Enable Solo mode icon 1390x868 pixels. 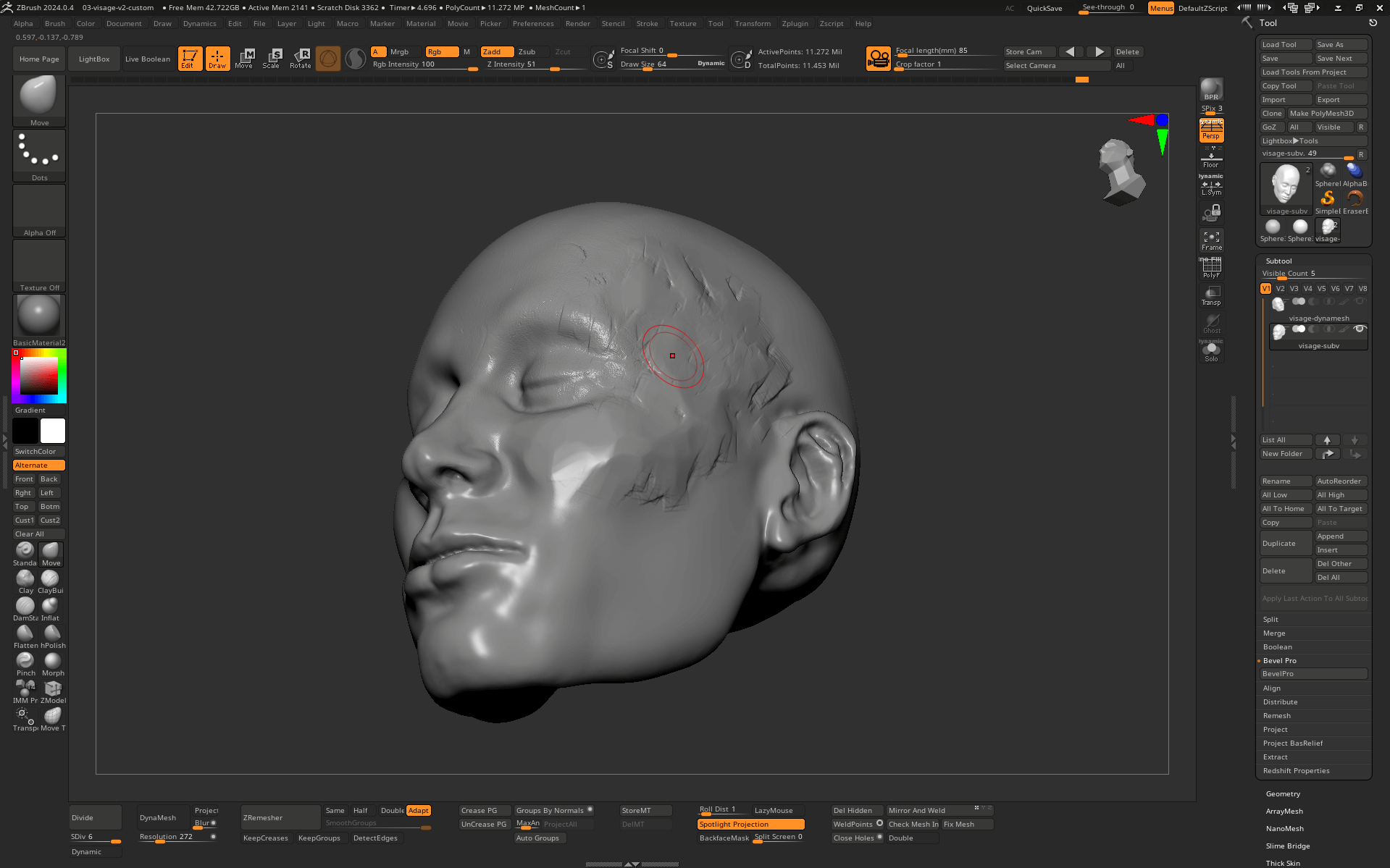pyautogui.click(x=1211, y=352)
